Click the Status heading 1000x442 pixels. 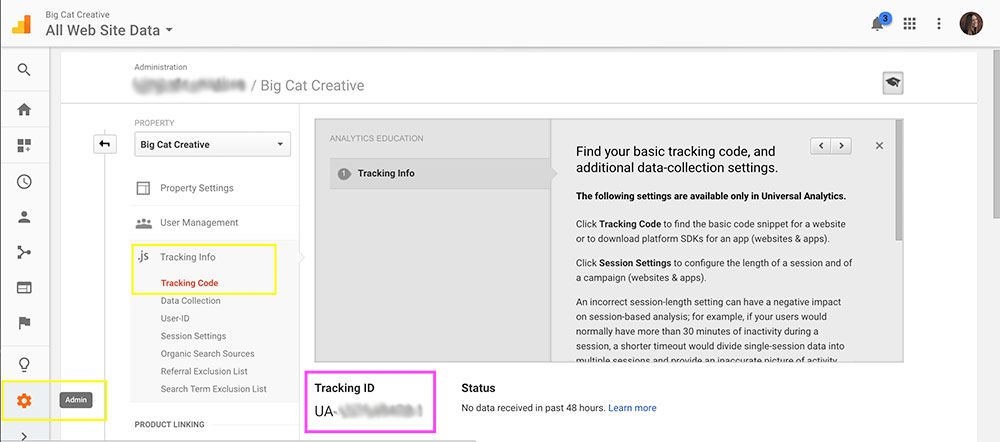[x=478, y=388]
